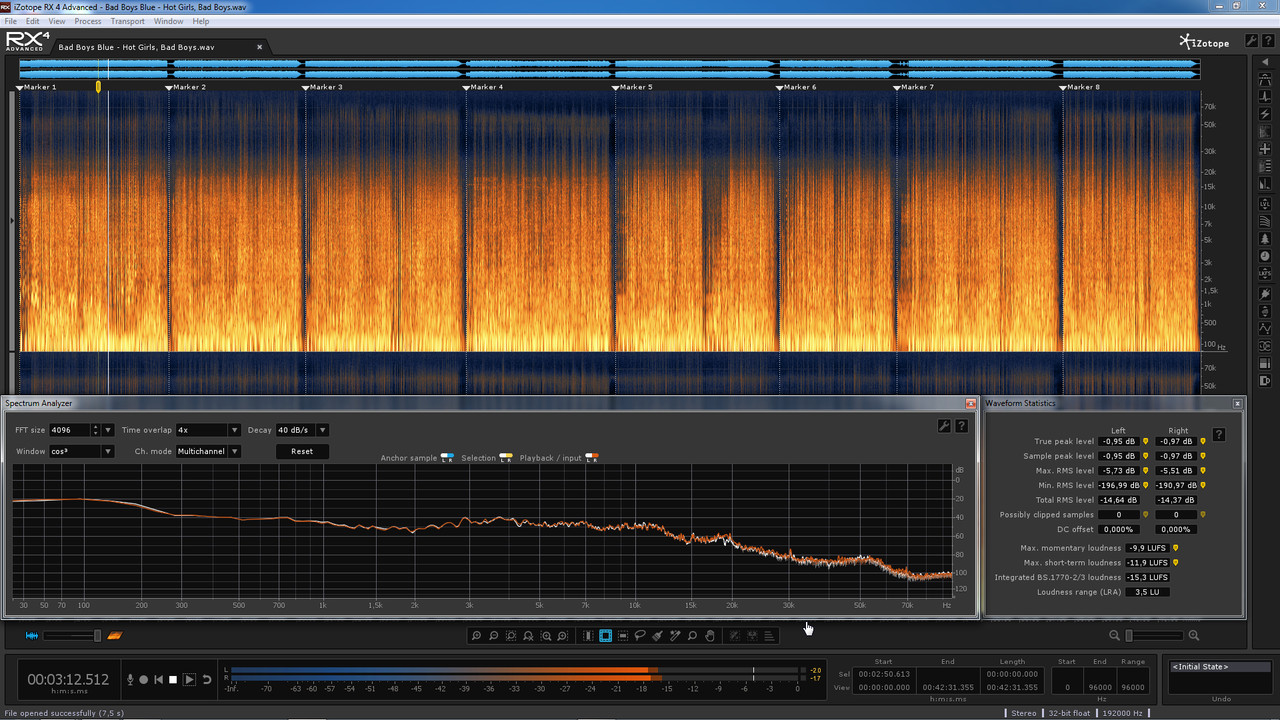Open the Plug-in module icon
This screenshot has width=1280, height=720.
(x=1265, y=293)
